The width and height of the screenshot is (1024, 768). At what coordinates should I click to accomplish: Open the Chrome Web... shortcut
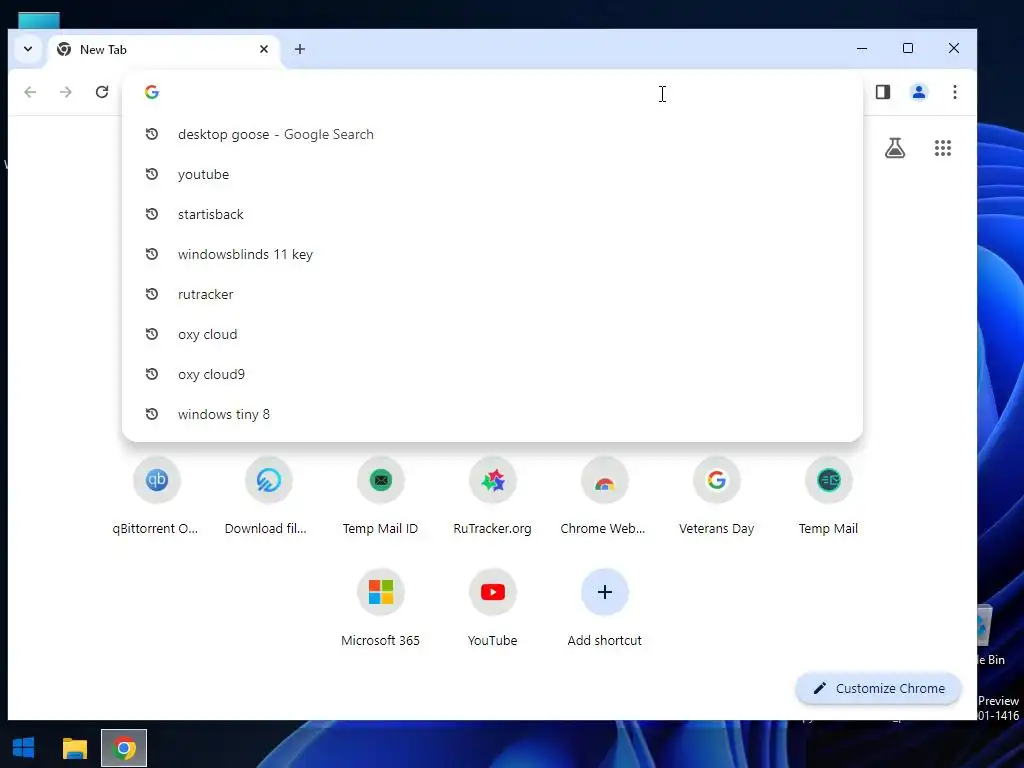tap(605, 496)
